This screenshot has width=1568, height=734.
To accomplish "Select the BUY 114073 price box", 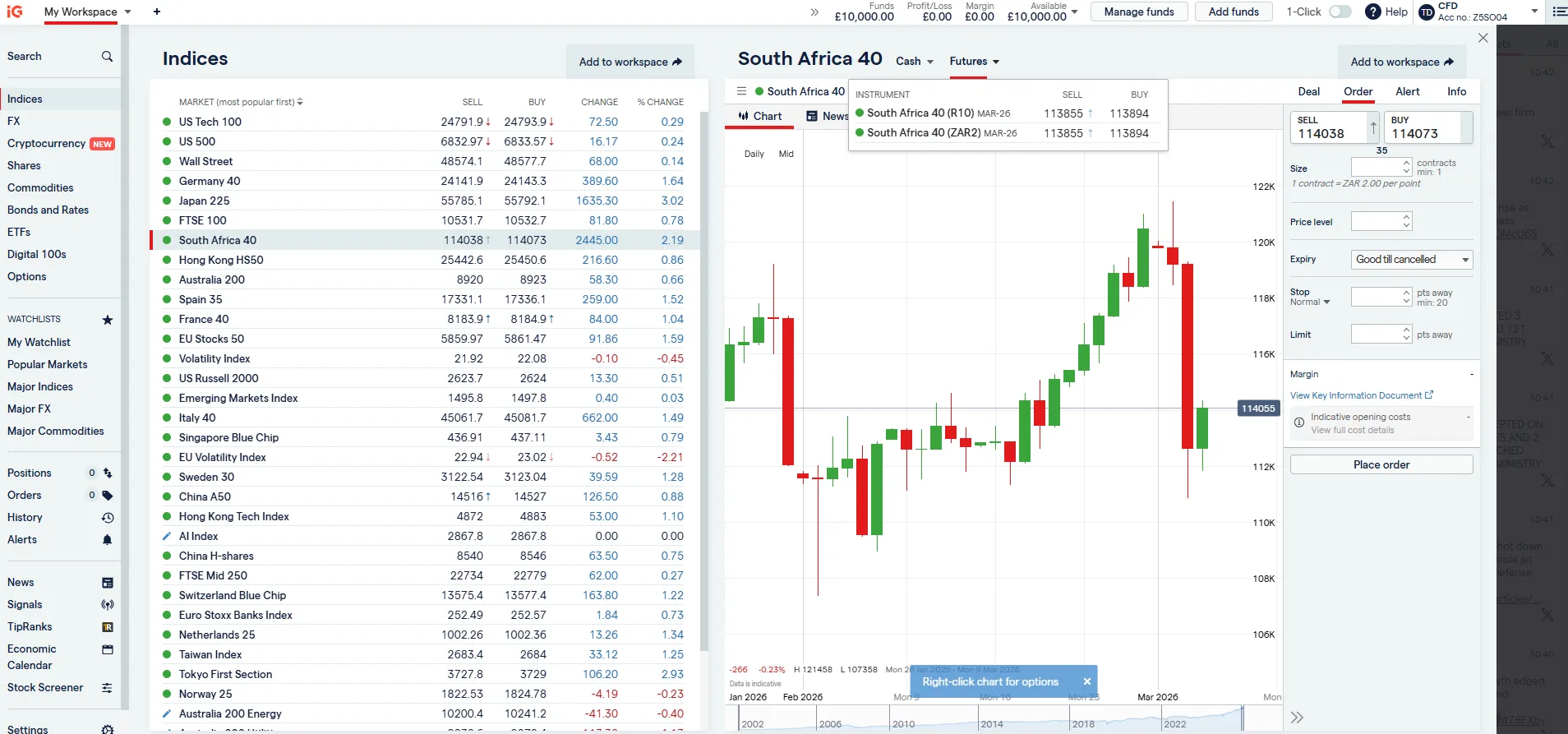I will (x=1428, y=127).
